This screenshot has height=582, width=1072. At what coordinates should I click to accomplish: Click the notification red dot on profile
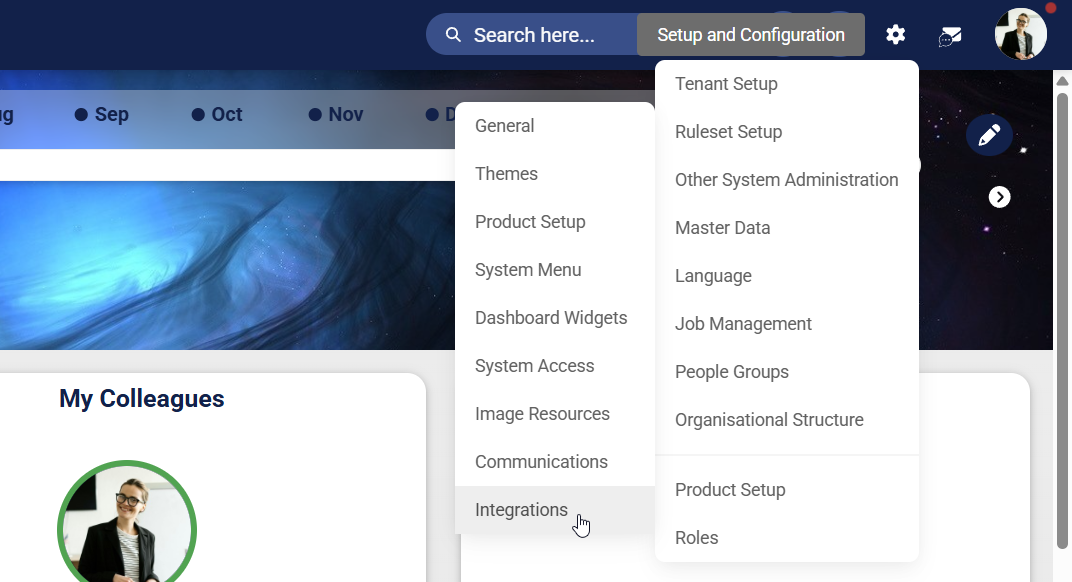(1049, 8)
